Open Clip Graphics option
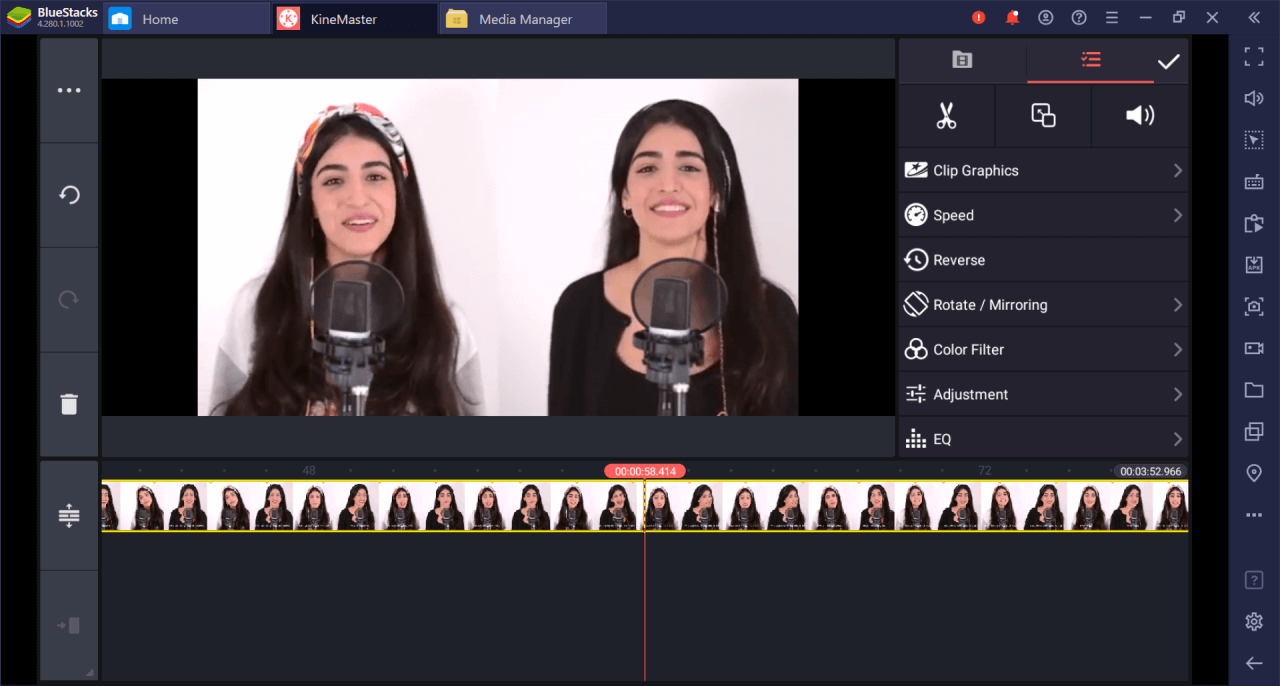Viewport: 1280px width, 686px height. tap(1044, 171)
